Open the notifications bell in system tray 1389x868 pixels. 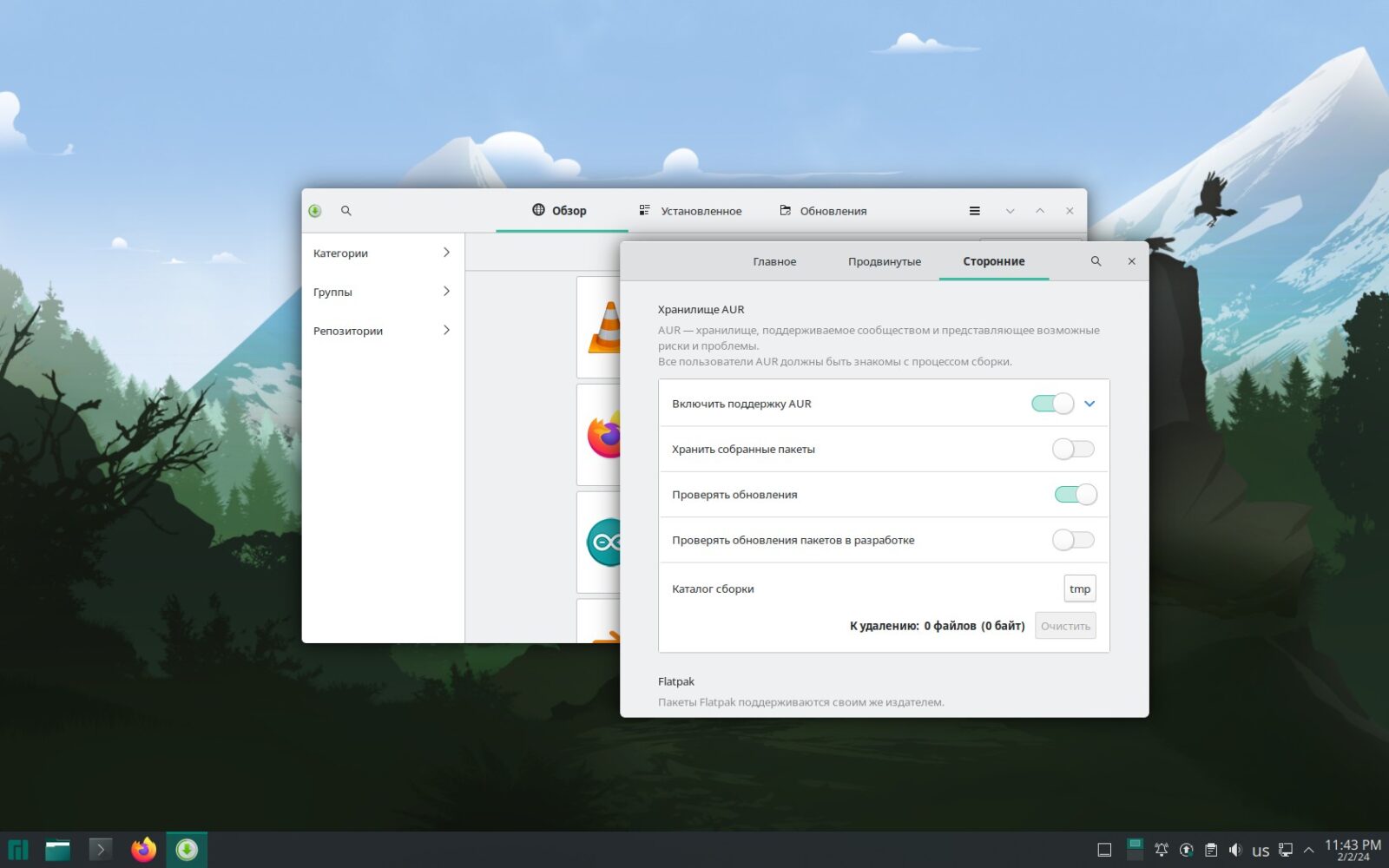1161,850
